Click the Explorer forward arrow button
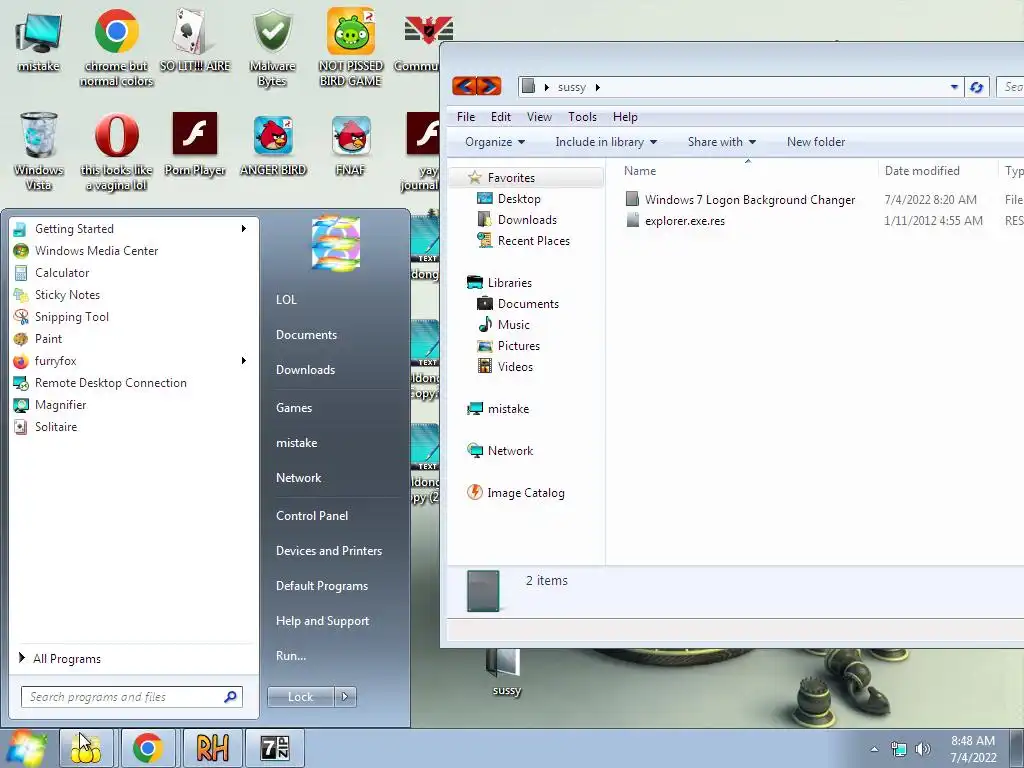 (x=489, y=86)
